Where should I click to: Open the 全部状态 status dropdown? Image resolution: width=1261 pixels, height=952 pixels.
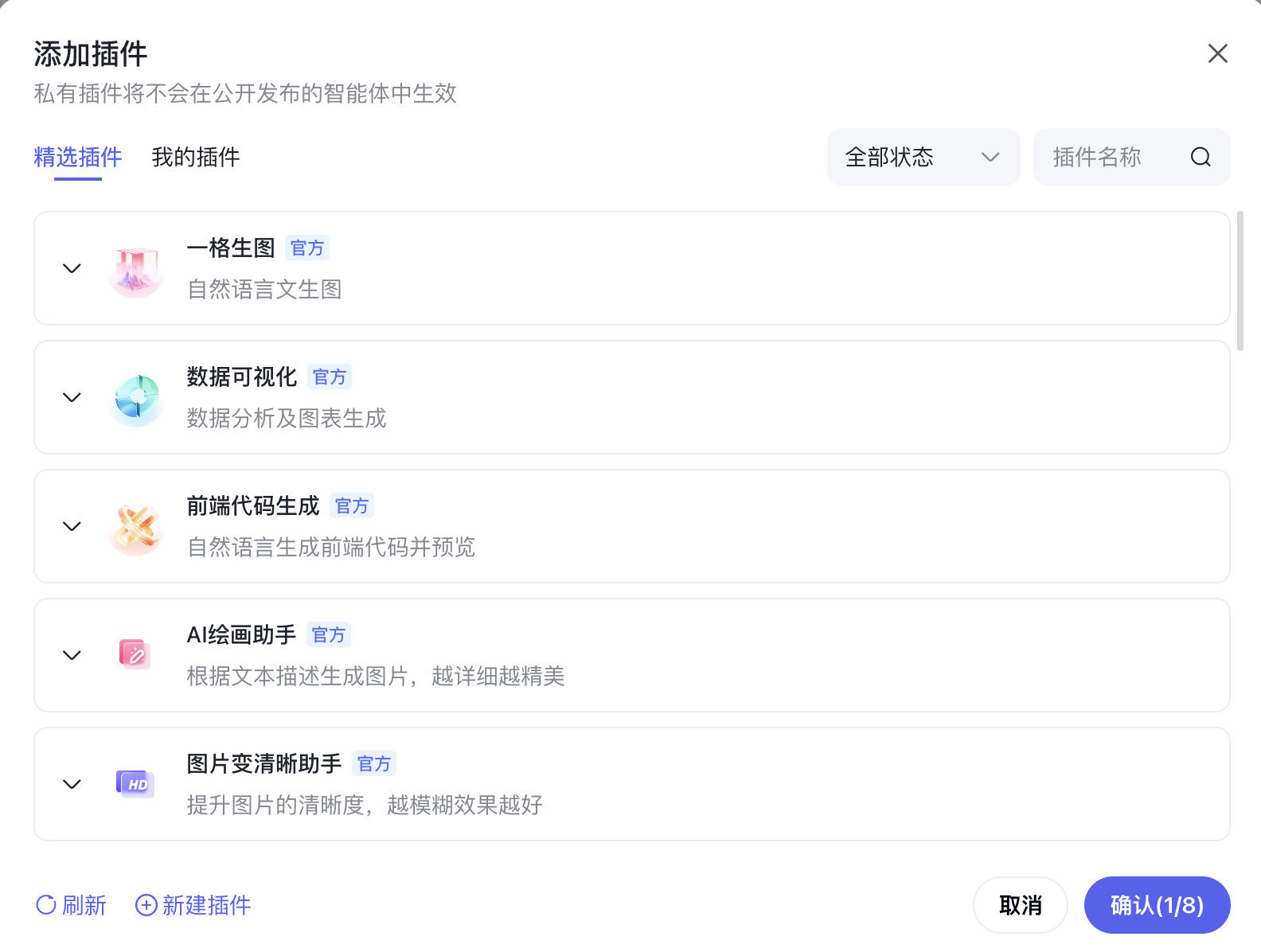click(923, 157)
